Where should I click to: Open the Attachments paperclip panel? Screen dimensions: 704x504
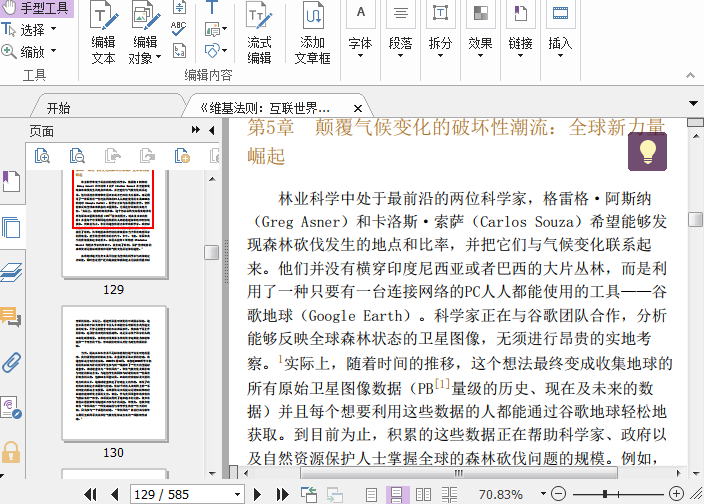click(11, 362)
